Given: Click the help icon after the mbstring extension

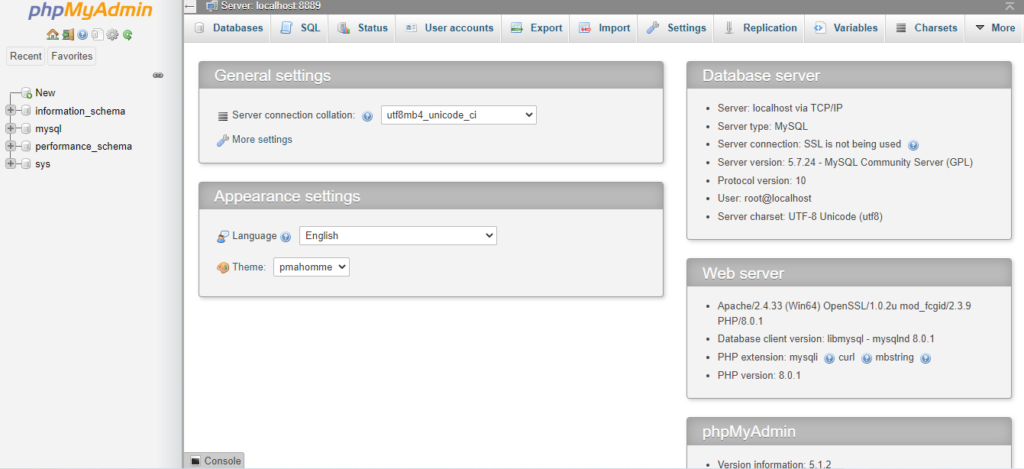Looking at the screenshot, I should click(x=925, y=358).
